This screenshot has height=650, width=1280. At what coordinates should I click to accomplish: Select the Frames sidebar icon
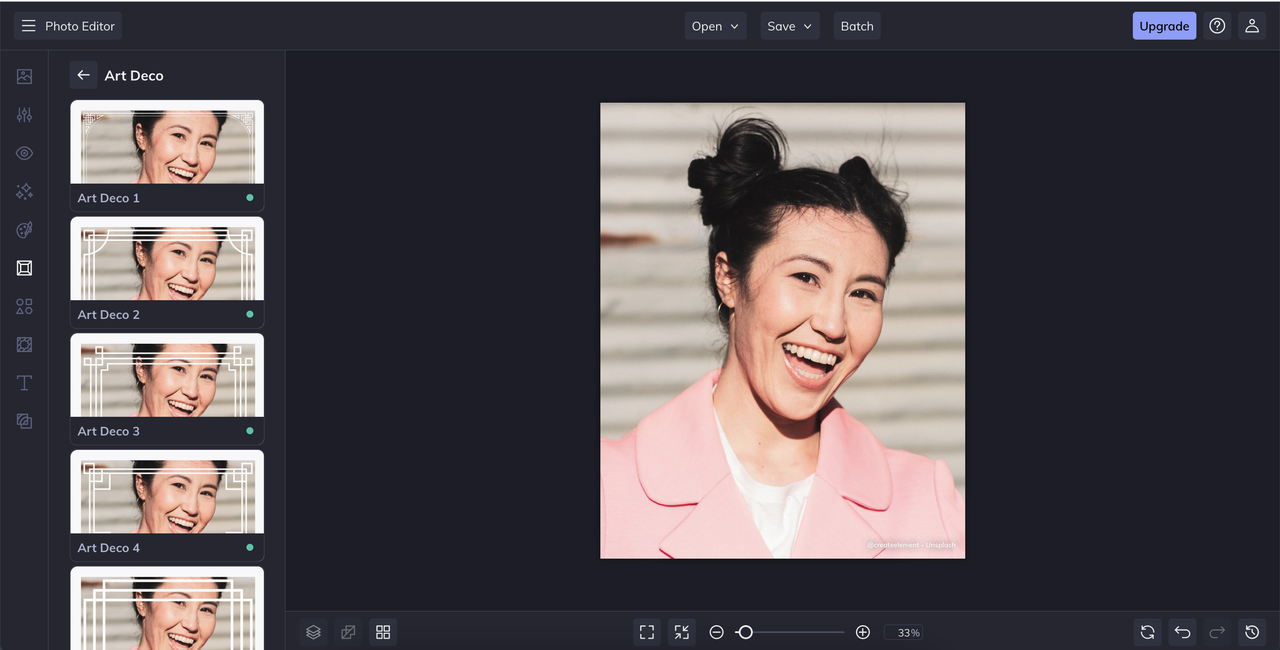pos(24,268)
